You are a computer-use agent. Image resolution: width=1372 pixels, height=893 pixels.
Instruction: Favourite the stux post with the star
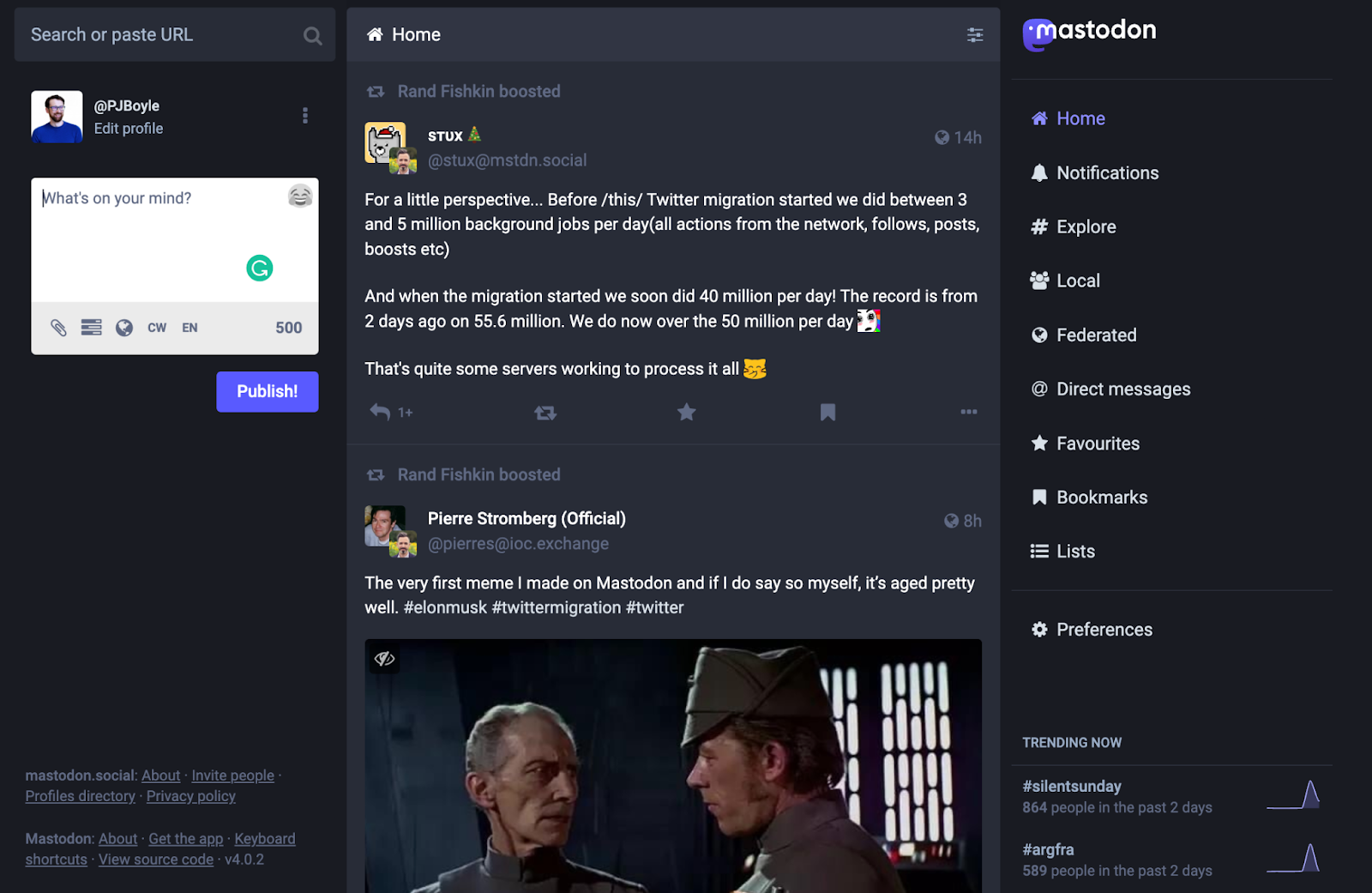point(687,413)
